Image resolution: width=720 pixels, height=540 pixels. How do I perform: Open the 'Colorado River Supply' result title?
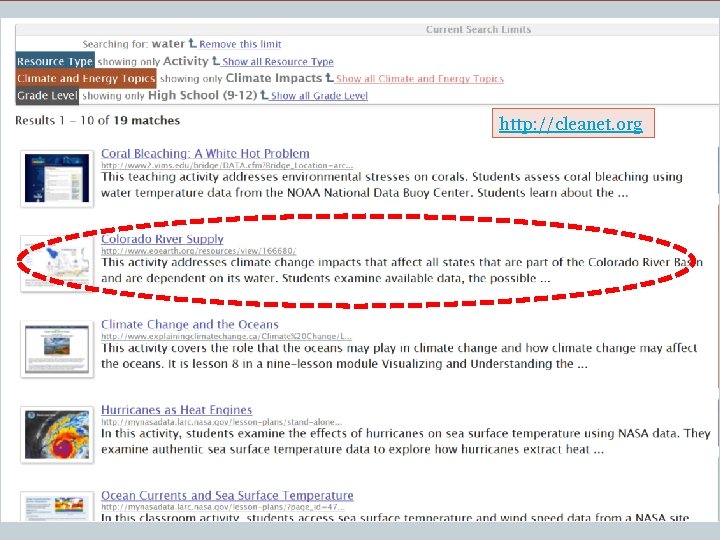162,239
